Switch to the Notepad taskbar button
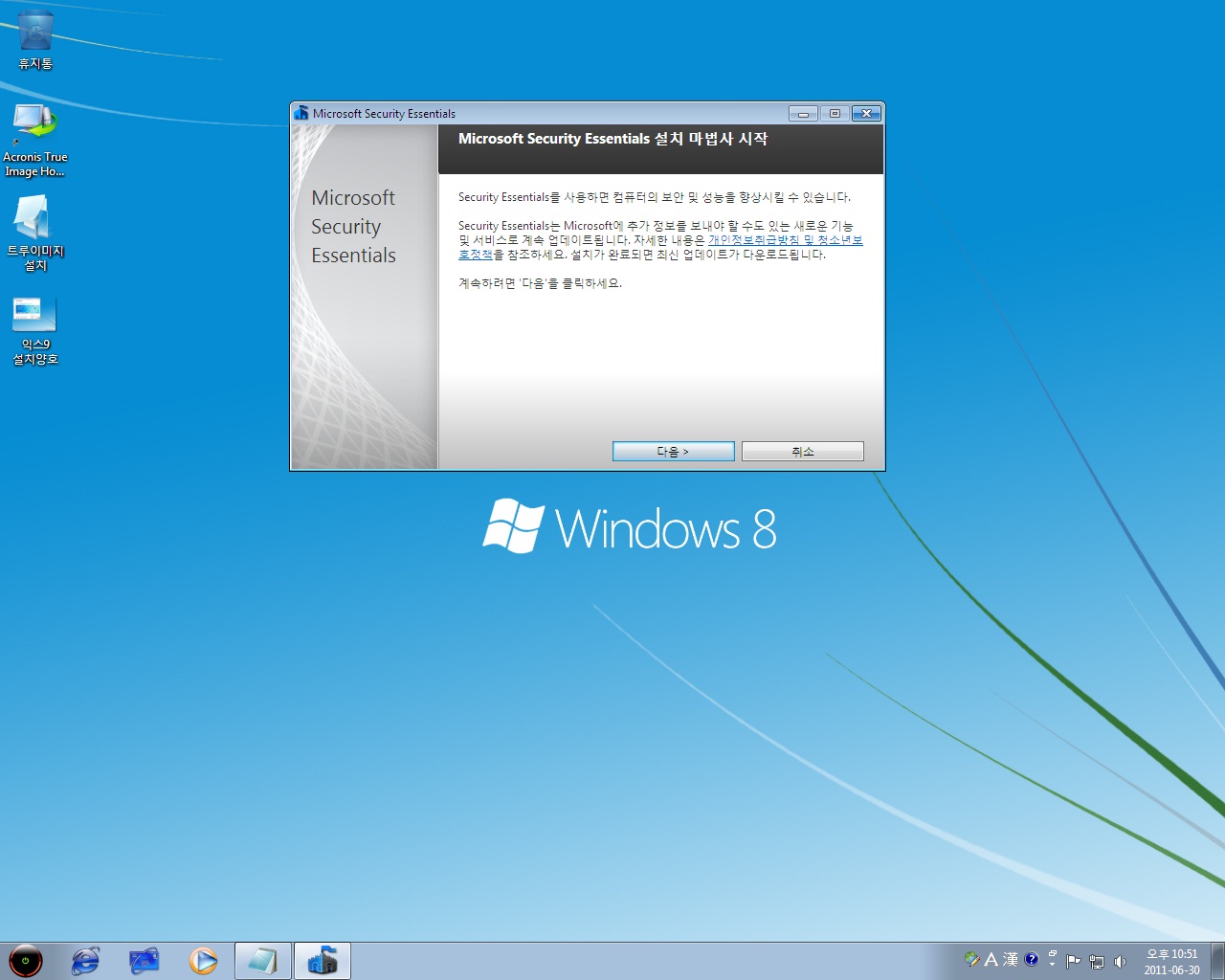The width and height of the screenshot is (1225, 980). (x=262, y=961)
